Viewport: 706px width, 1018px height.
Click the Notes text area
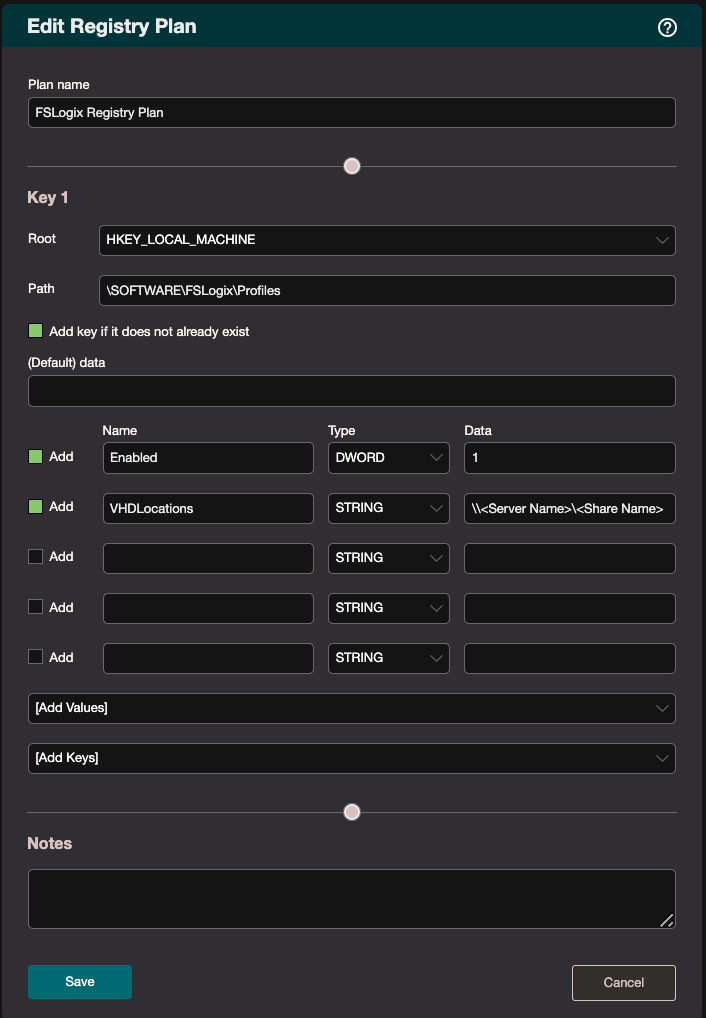(x=351, y=899)
